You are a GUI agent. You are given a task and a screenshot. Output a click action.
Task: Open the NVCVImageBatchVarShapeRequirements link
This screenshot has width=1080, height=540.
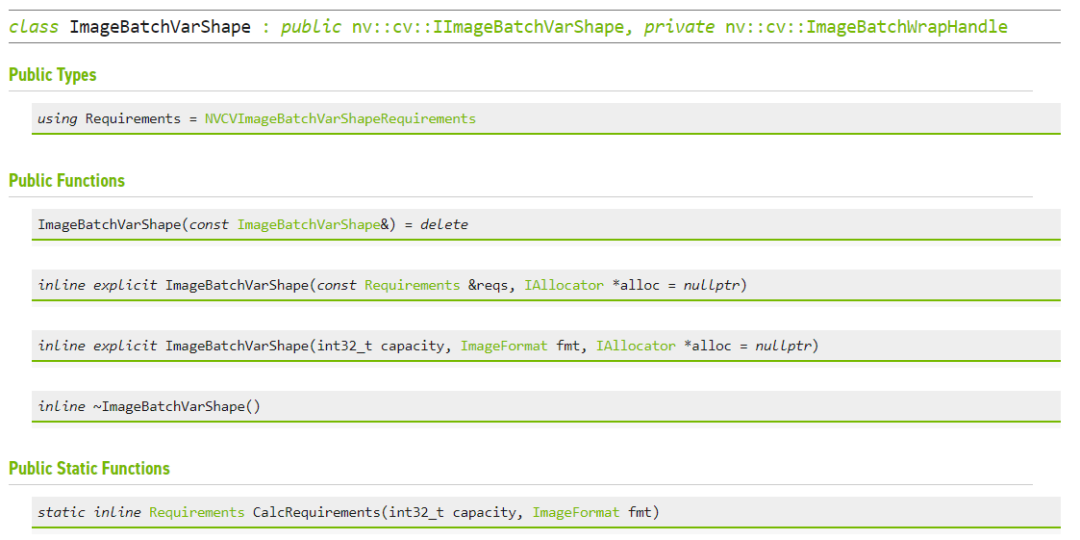tap(340, 118)
